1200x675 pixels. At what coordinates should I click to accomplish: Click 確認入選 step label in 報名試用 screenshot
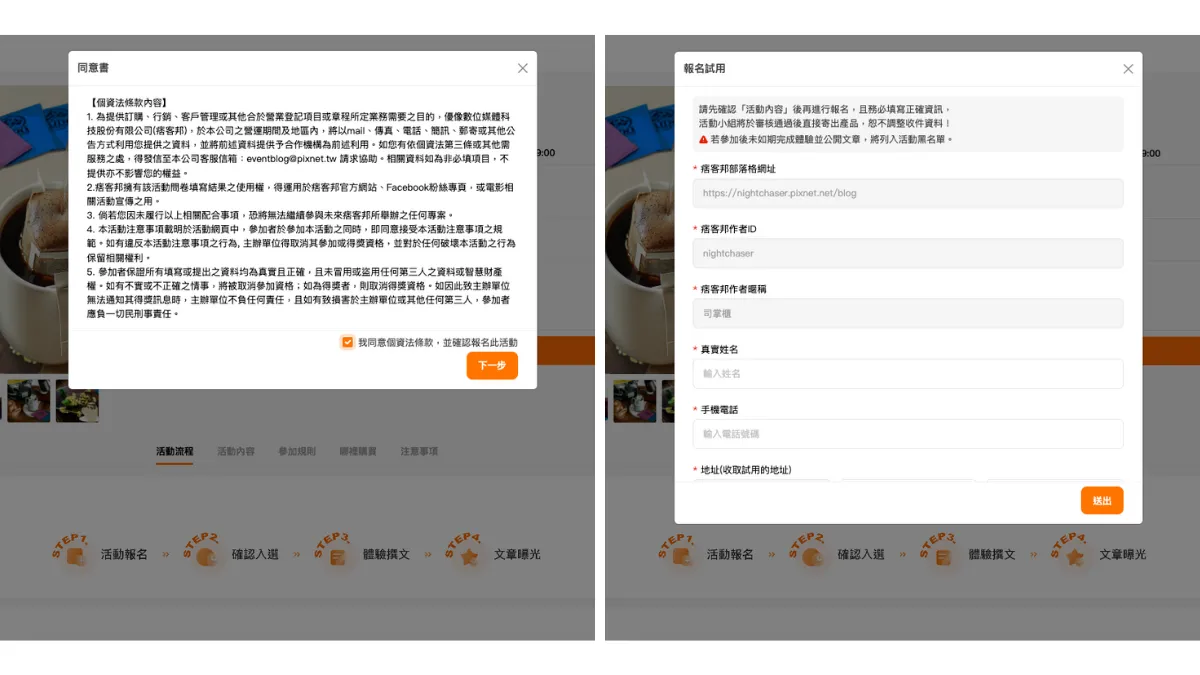pyautogui.click(x=861, y=554)
